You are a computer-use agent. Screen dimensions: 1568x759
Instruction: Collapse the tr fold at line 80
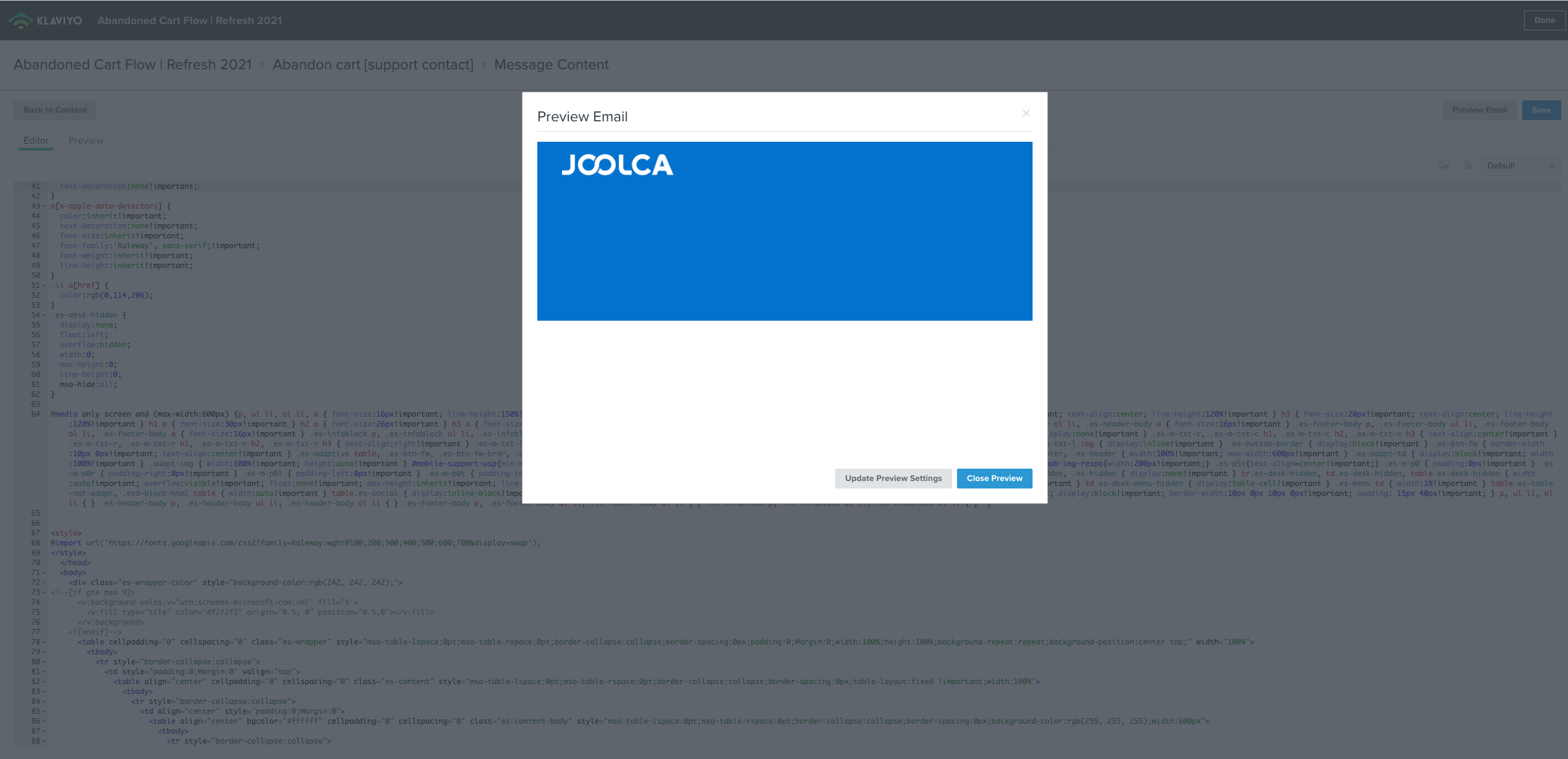(x=44, y=662)
